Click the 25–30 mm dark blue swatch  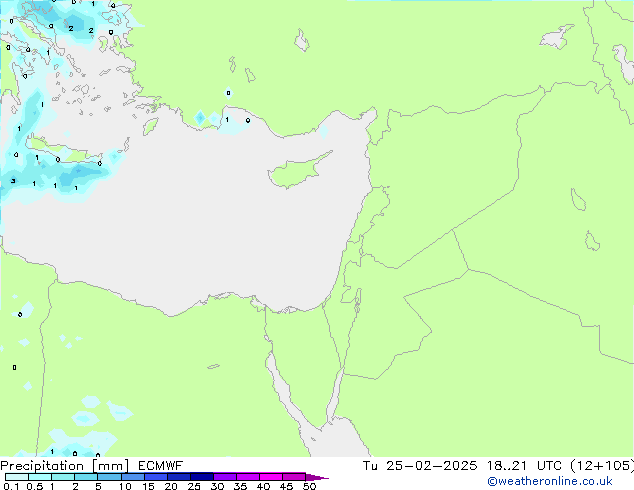(201, 477)
